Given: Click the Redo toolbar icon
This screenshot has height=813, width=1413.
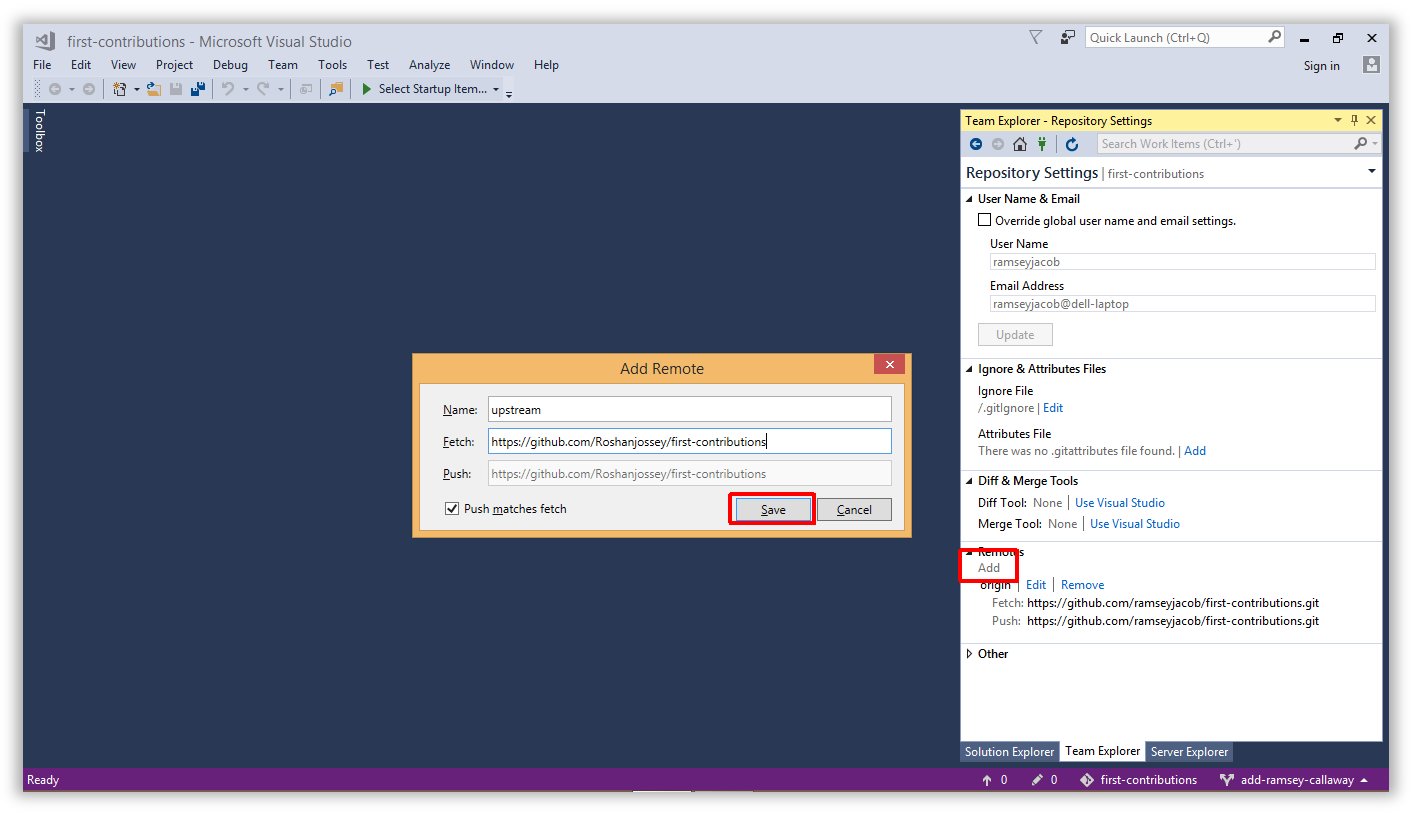Looking at the screenshot, I should pyautogui.click(x=263, y=89).
